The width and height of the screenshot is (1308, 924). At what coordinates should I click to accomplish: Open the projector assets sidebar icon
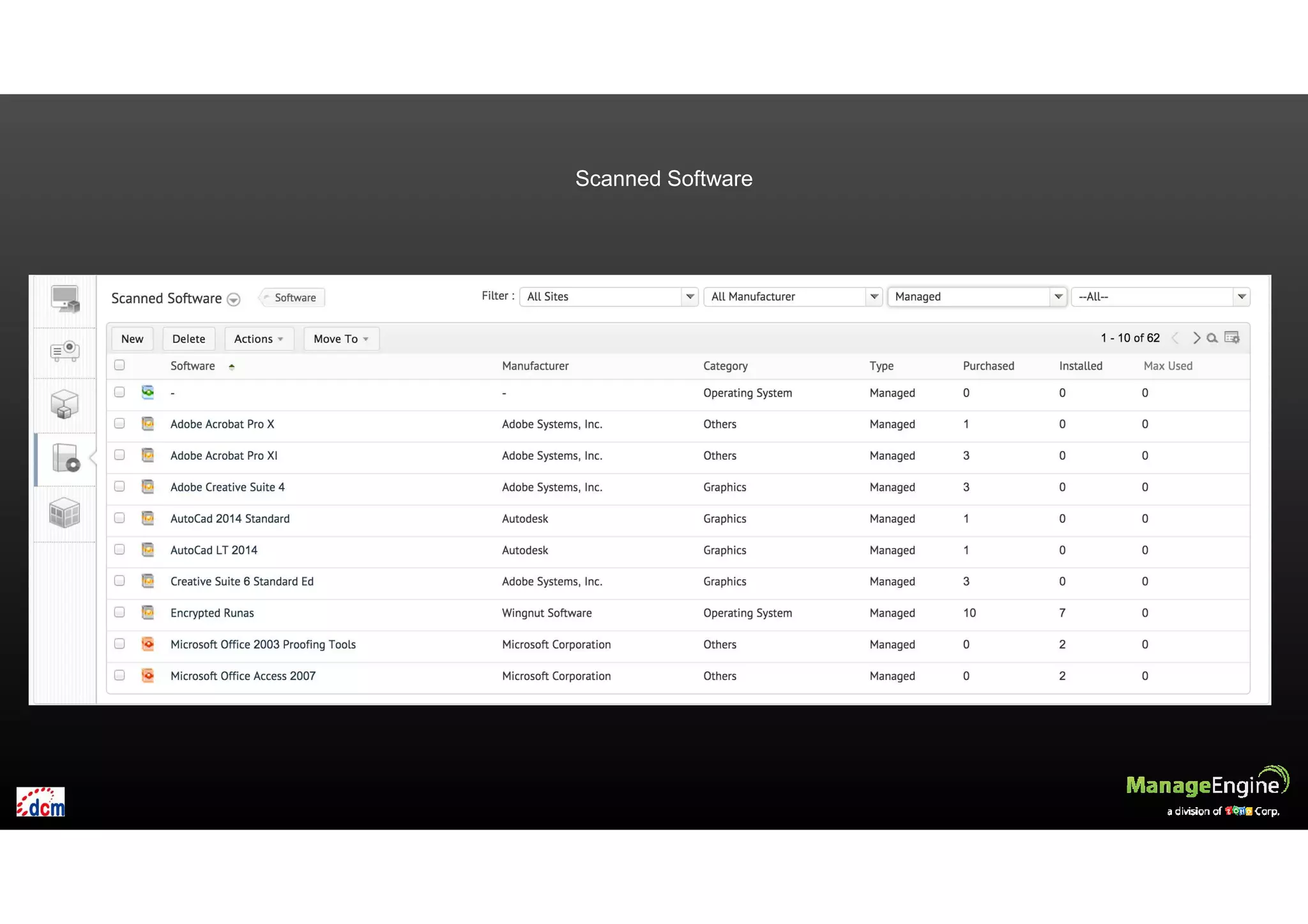click(x=65, y=351)
